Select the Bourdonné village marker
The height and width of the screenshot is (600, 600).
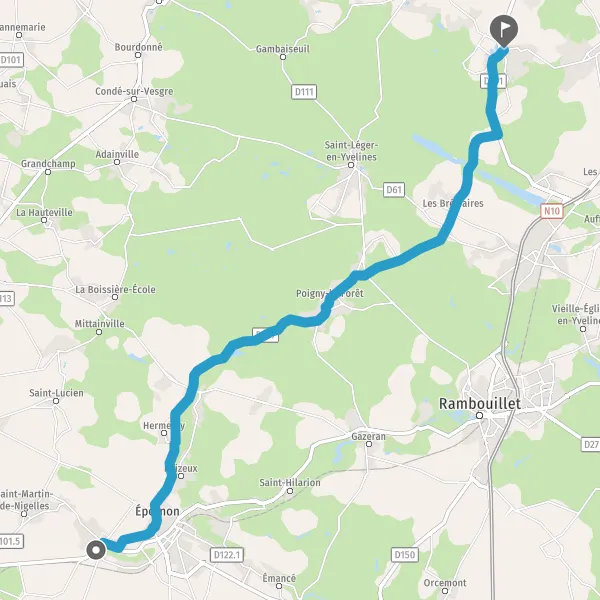pyautogui.click(x=138, y=55)
